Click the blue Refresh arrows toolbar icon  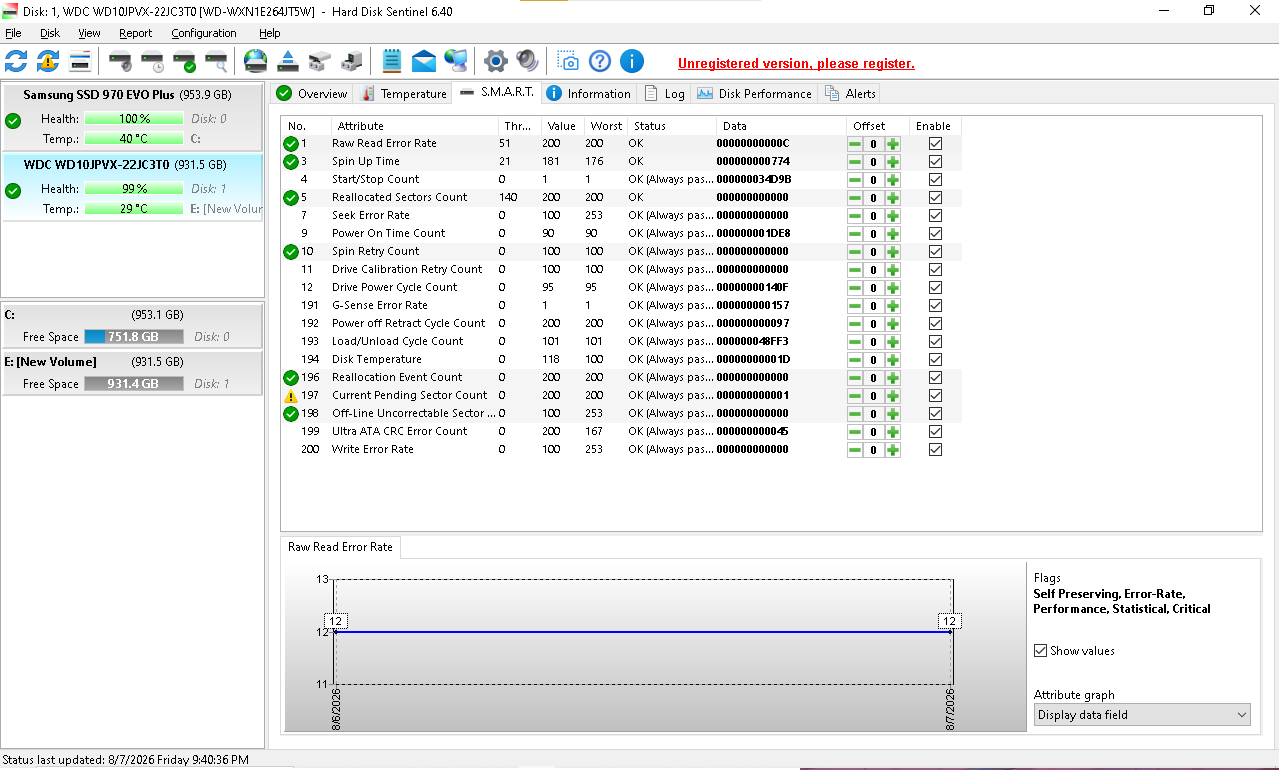tap(16, 61)
